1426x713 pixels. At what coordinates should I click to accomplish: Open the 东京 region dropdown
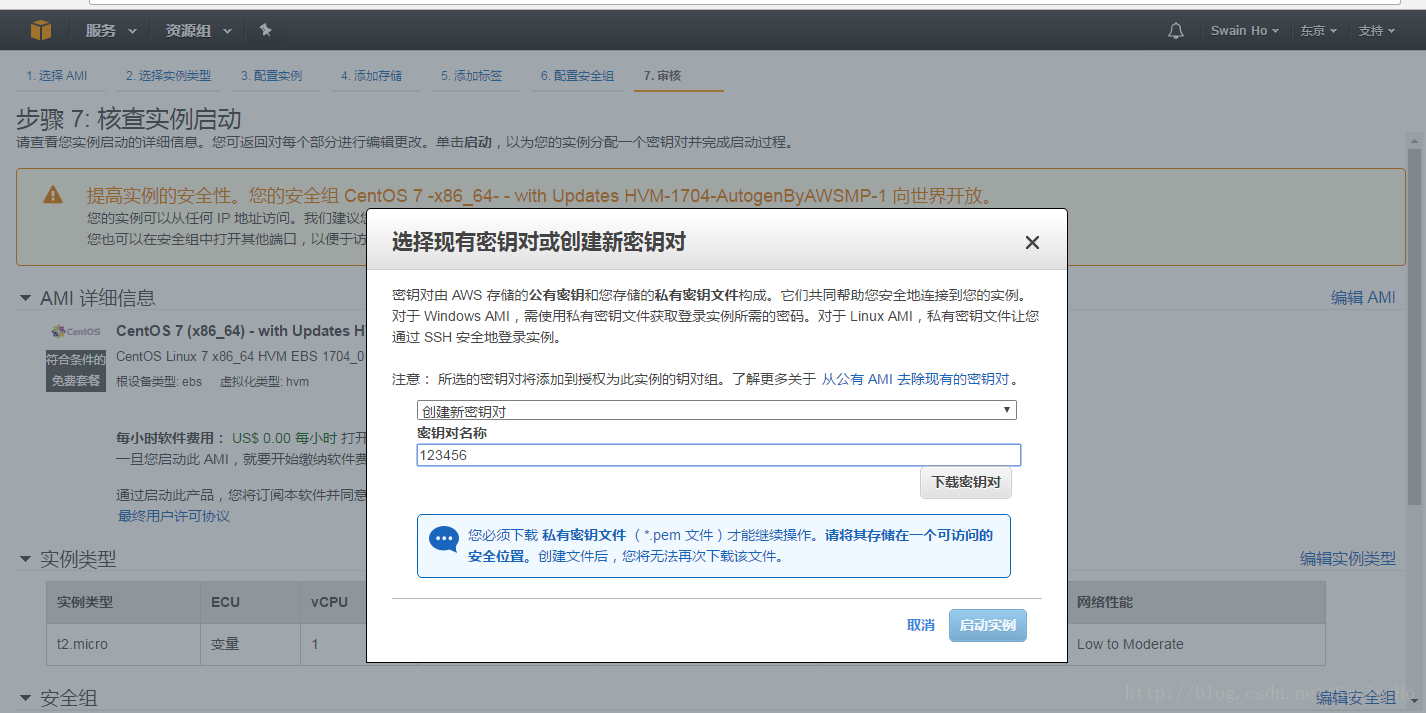[x=1319, y=31]
